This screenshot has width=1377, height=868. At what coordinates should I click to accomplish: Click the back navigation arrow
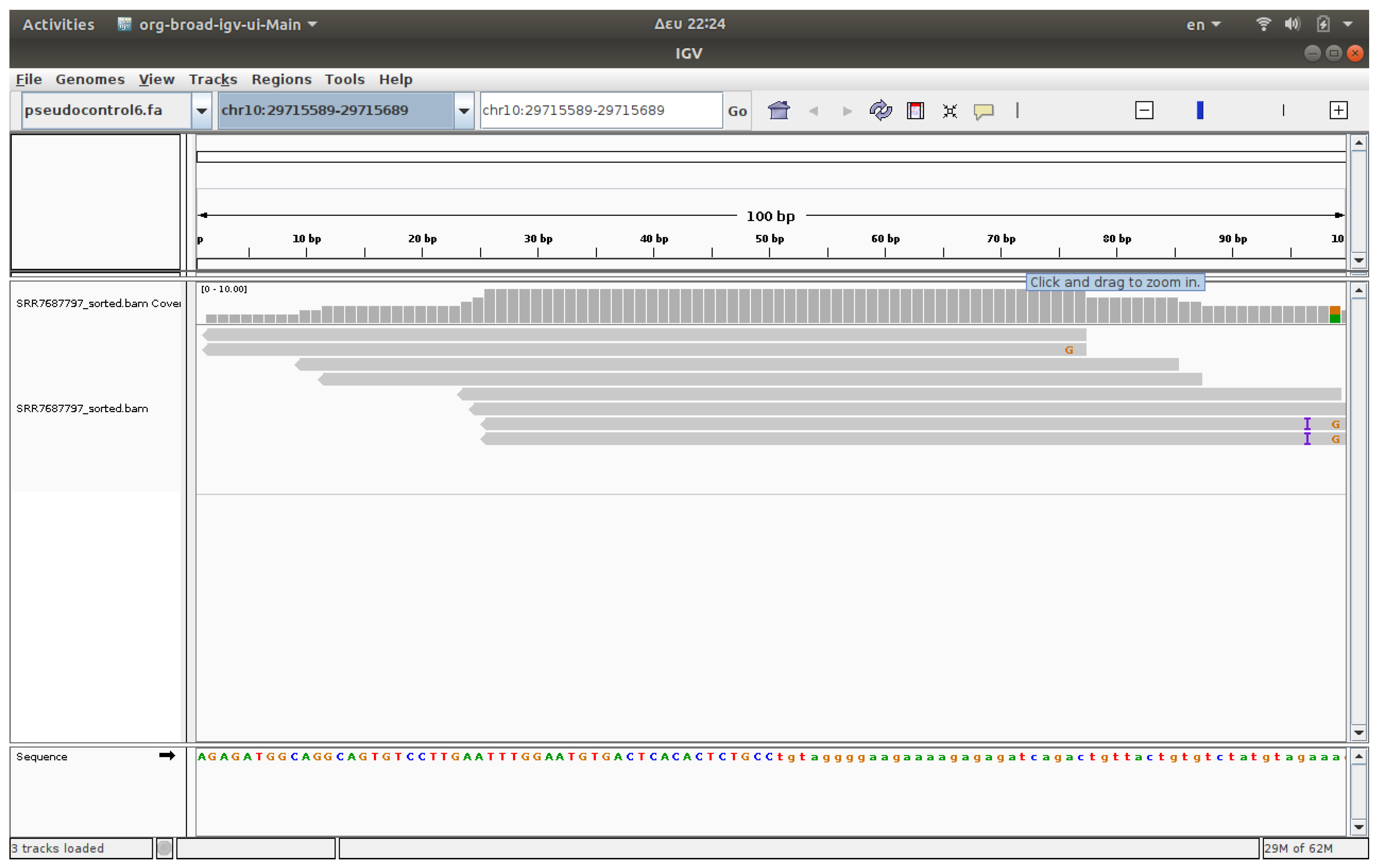[x=814, y=110]
